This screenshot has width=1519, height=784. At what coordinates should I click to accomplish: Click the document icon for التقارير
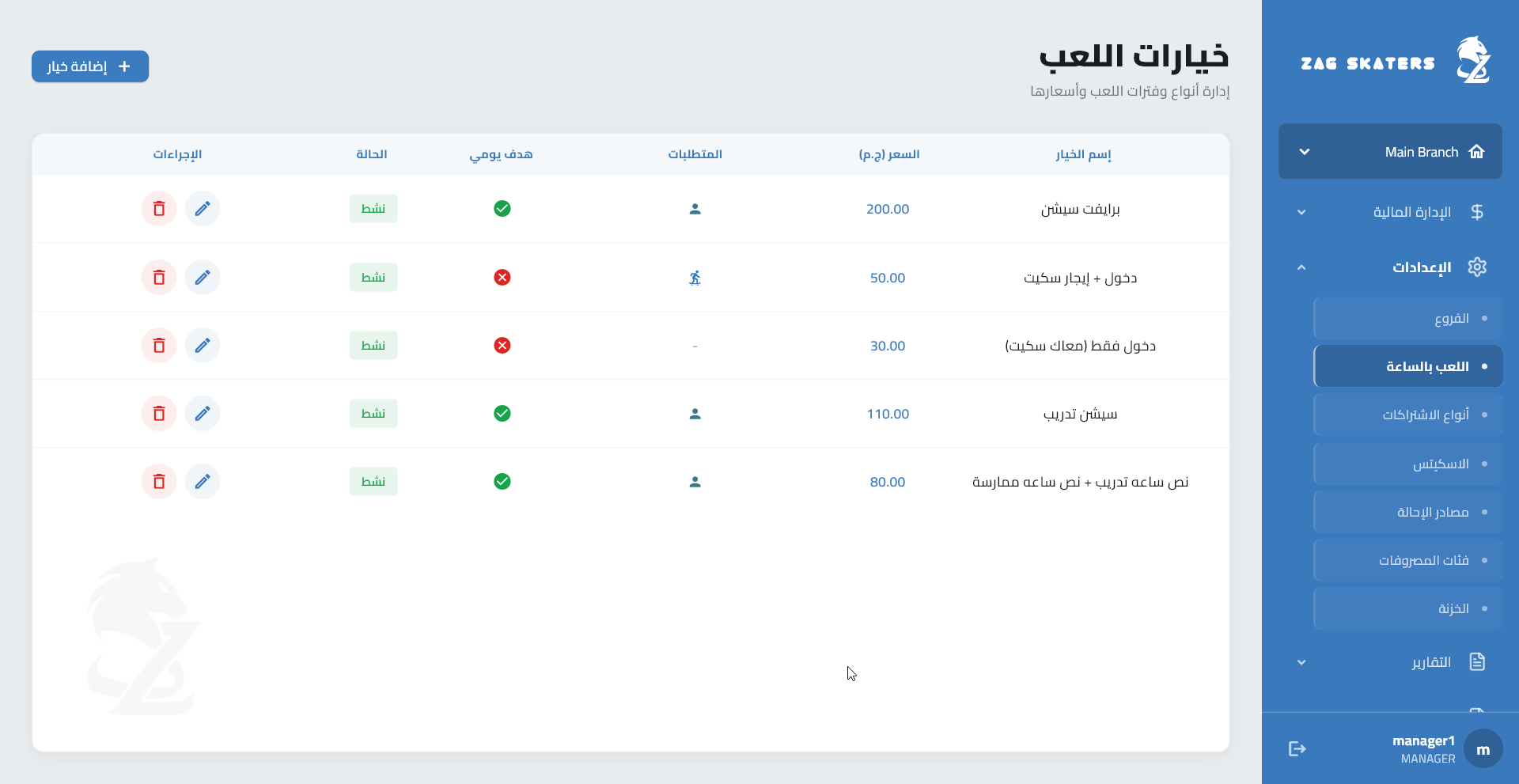tap(1477, 662)
